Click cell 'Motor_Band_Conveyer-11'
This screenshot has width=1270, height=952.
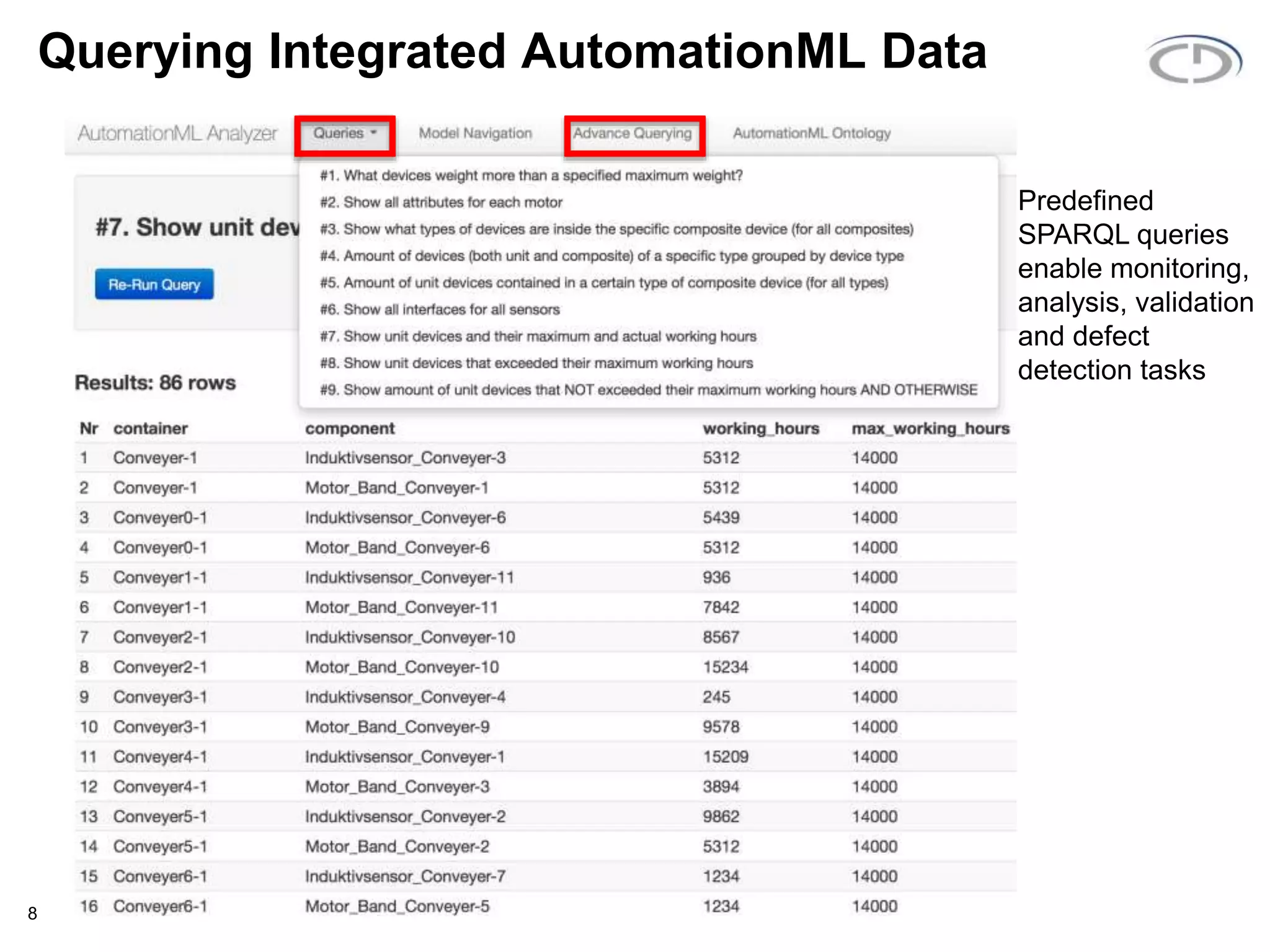pyautogui.click(x=402, y=607)
